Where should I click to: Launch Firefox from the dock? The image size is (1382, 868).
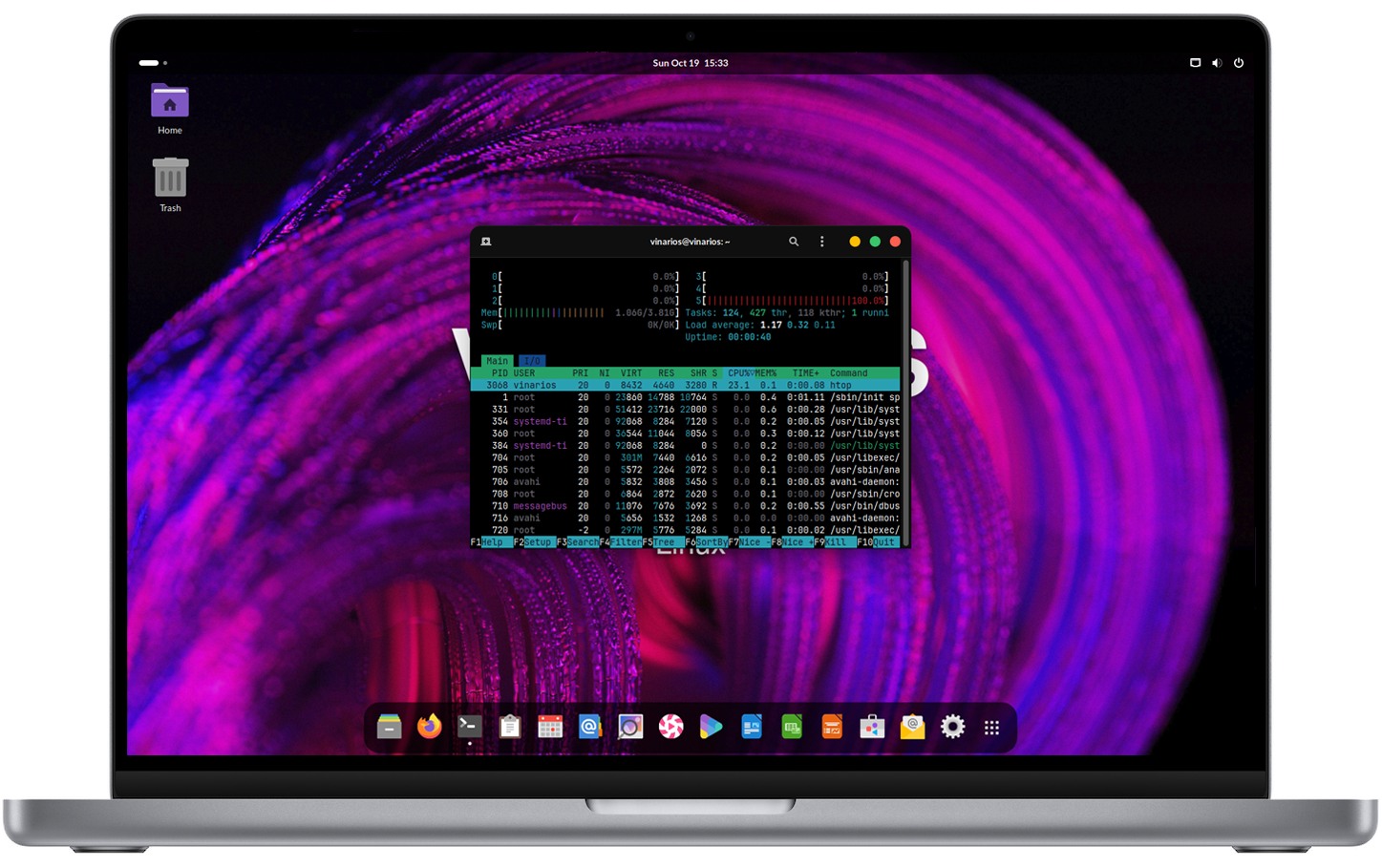pyautogui.click(x=428, y=727)
